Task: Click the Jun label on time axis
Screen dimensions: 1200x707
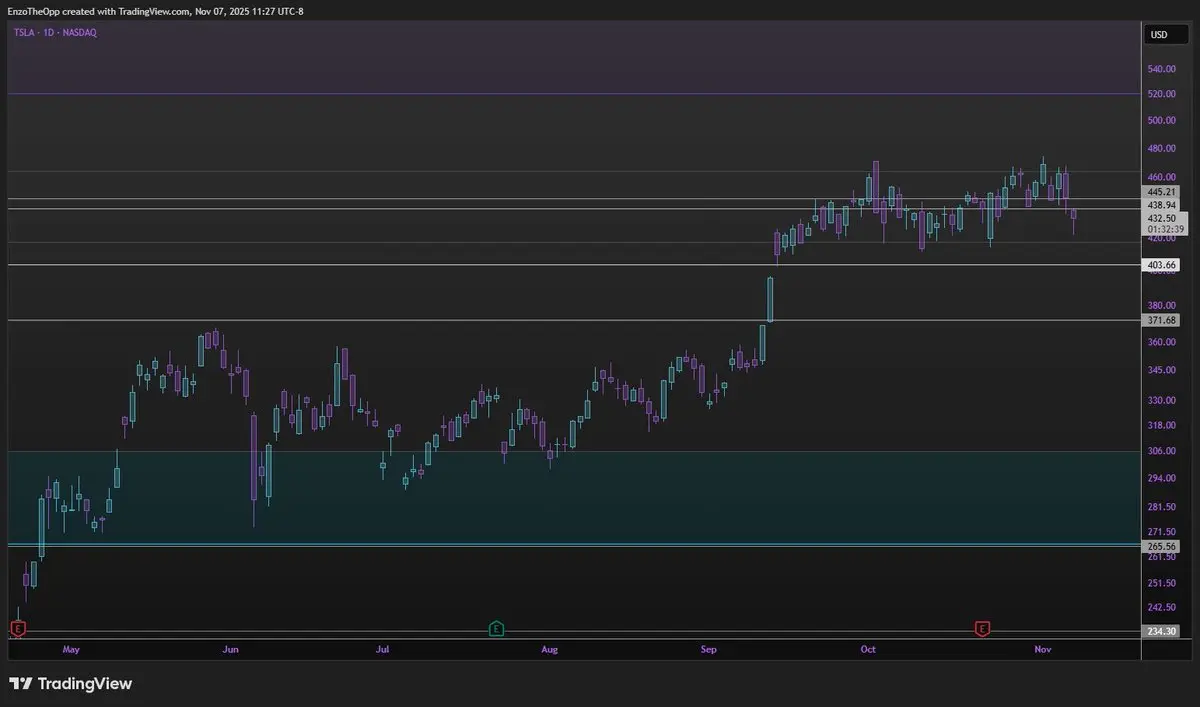Action: click(x=231, y=649)
